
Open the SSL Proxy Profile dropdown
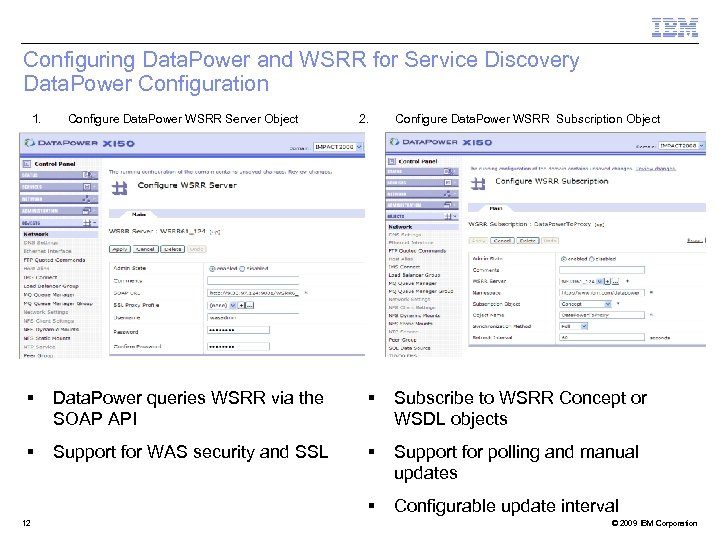(222, 305)
